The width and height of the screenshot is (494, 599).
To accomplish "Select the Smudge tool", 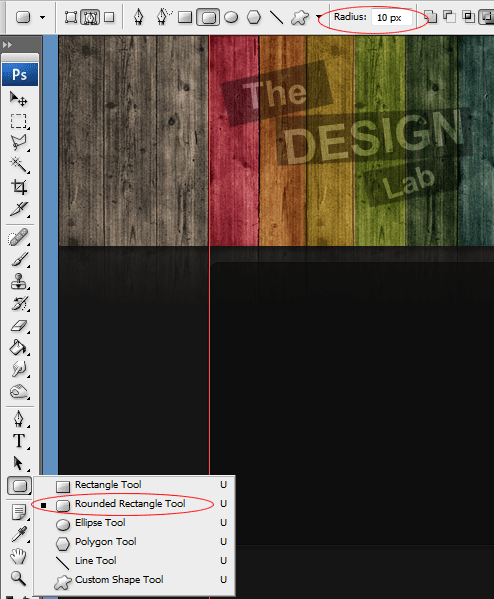I will (19, 369).
